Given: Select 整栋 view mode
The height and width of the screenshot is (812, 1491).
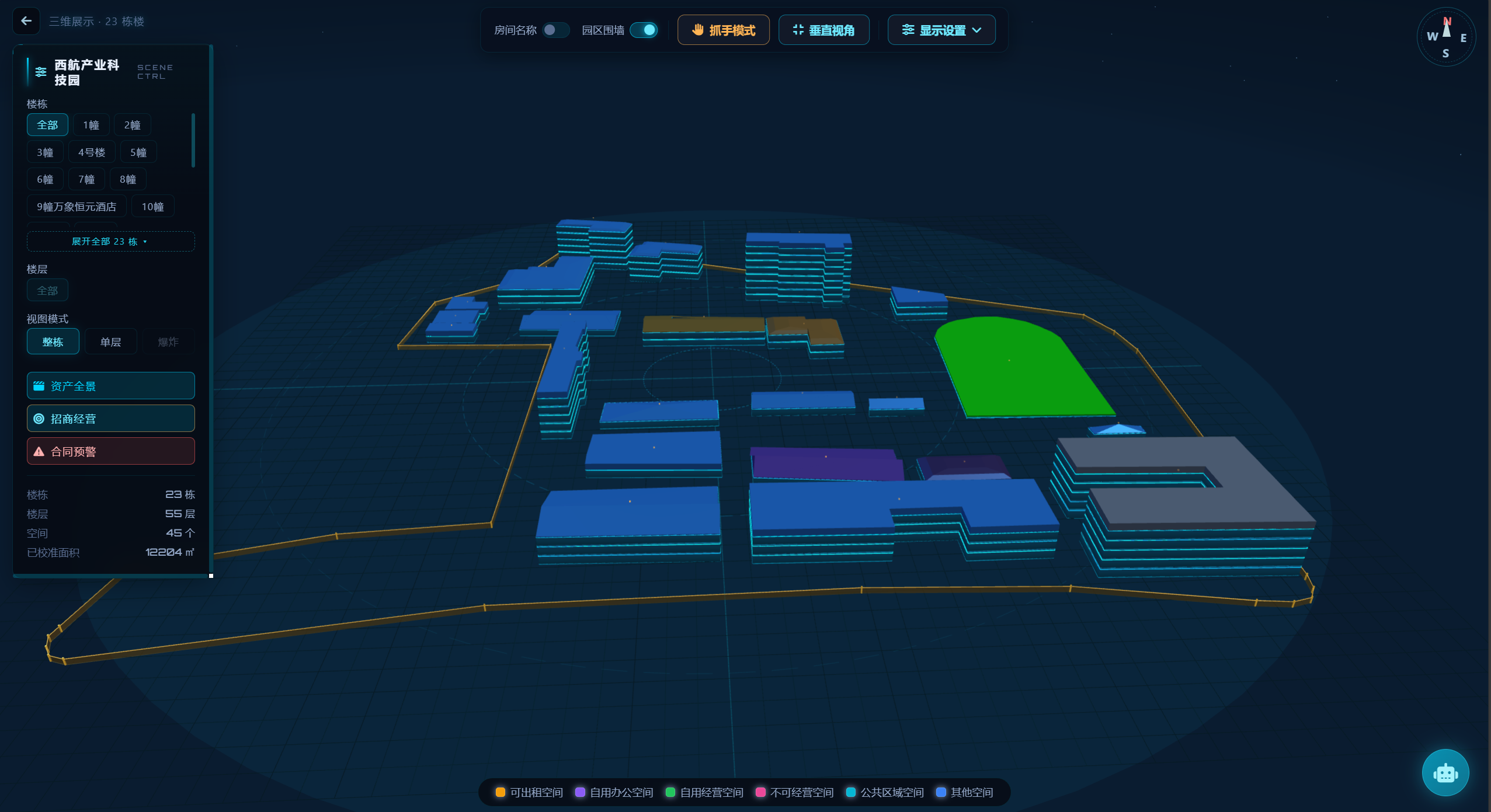Looking at the screenshot, I should (x=53, y=341).
